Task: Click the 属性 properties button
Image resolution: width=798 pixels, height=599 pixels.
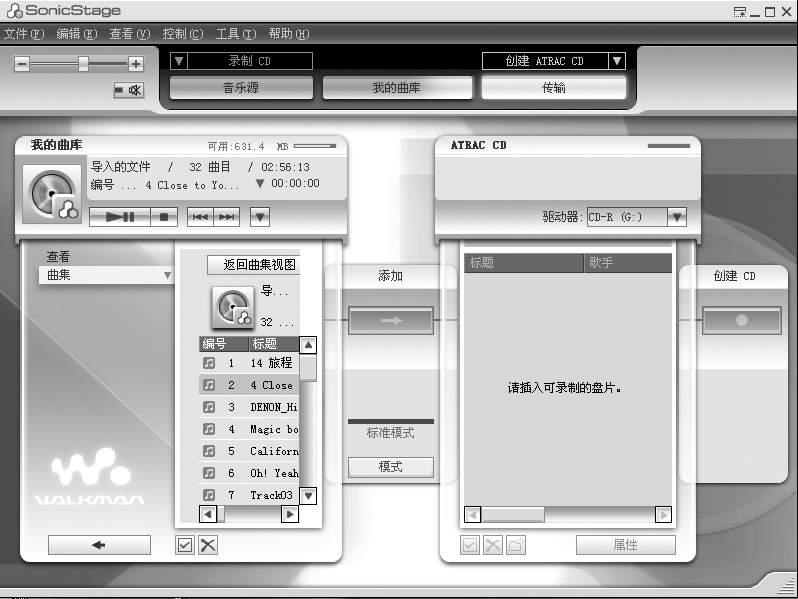Action: [x=625, y=545]
